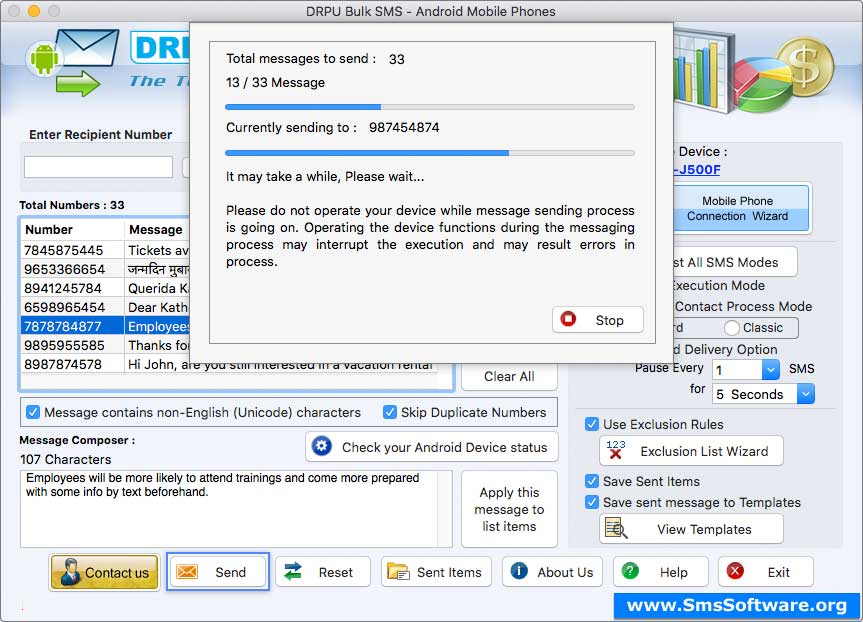Viewport: 863px width, 622px height.
Task: Click the J500F device link
Action: pyautogui.click(x=697, y=169)
